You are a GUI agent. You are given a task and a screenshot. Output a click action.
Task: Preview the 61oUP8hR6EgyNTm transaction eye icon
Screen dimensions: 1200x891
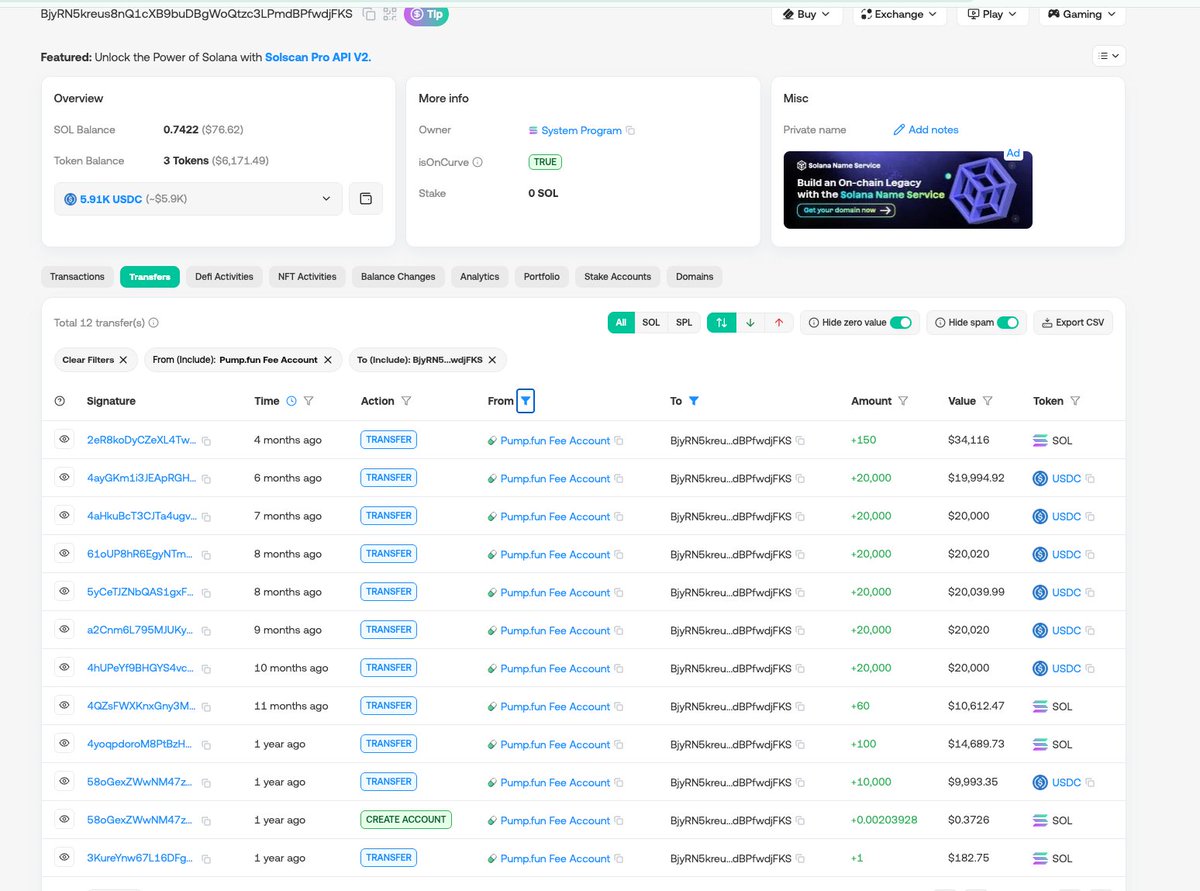click(64, 553)
